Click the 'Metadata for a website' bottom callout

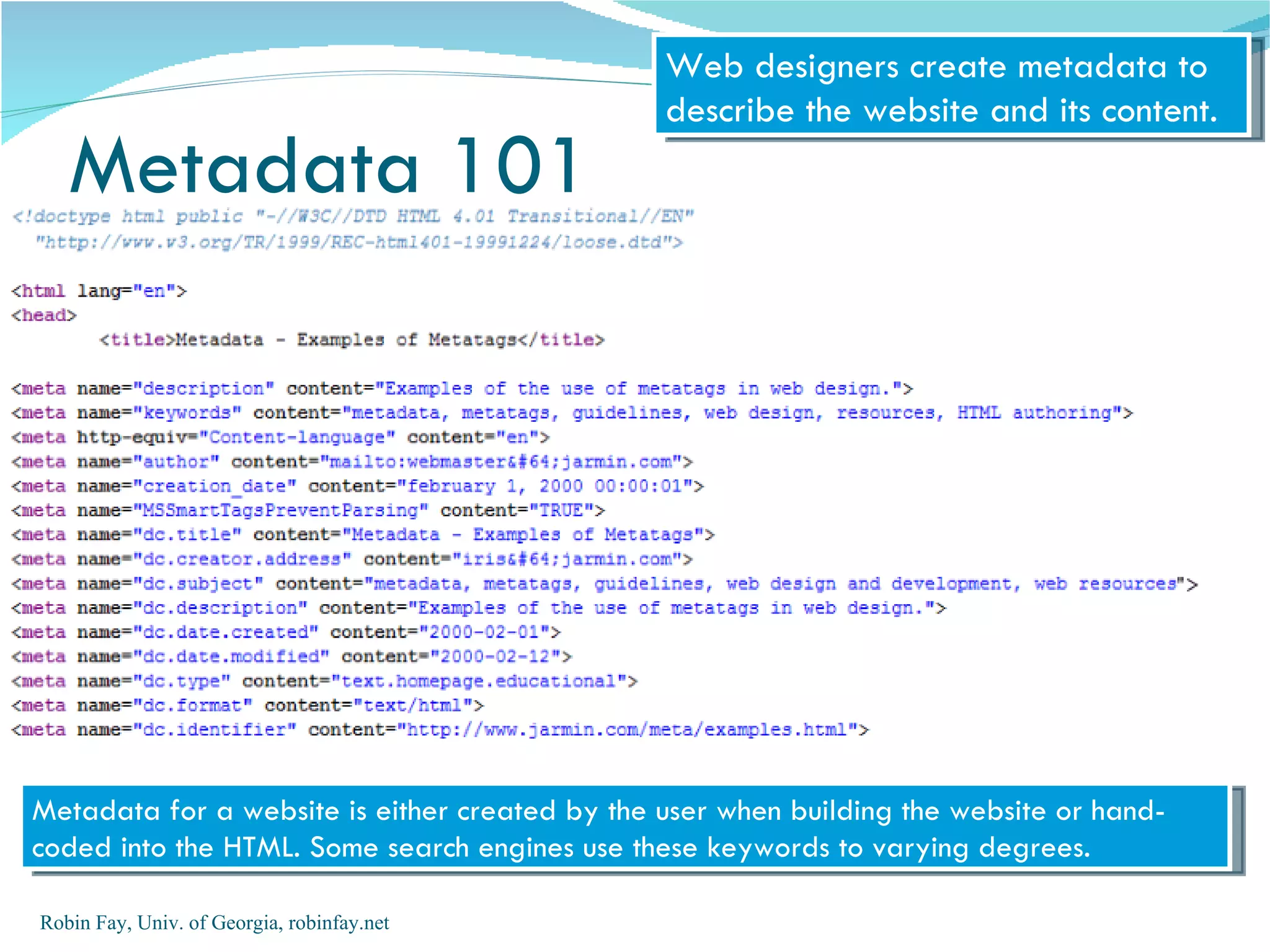tap(625, 827)
